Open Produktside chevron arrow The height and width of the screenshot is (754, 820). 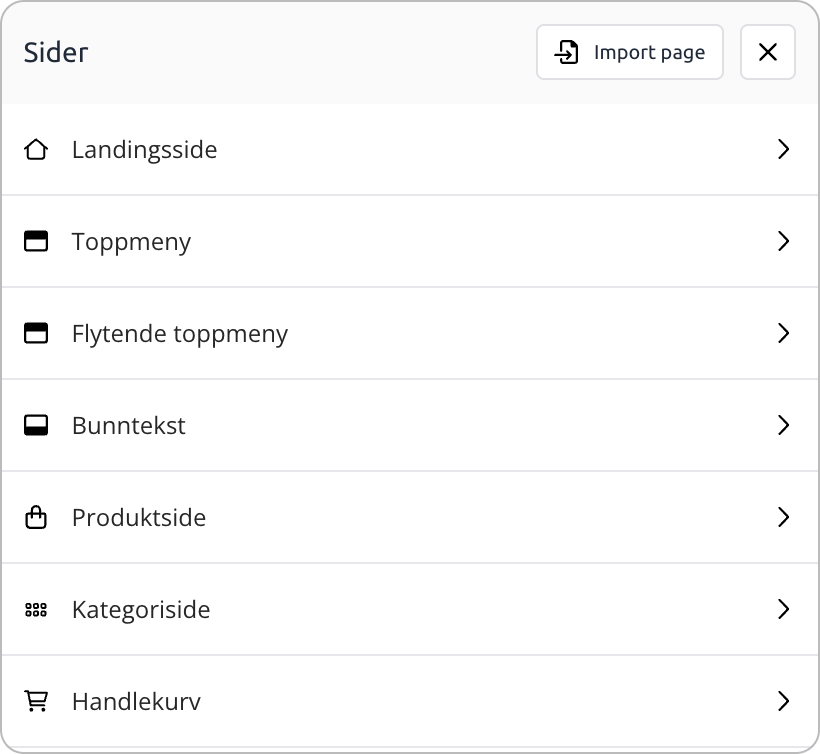784,518
